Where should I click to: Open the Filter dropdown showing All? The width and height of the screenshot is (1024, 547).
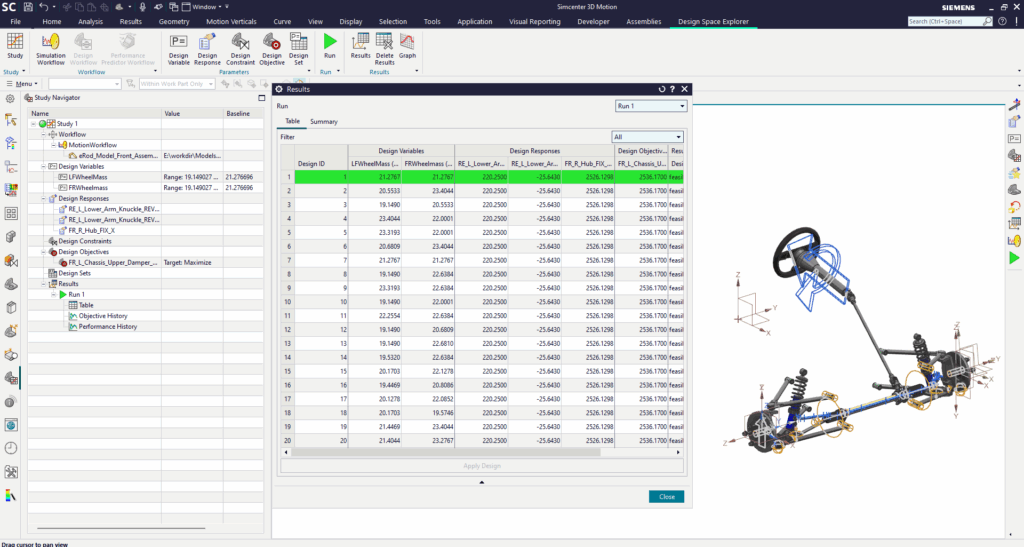[x=647, y=137]
